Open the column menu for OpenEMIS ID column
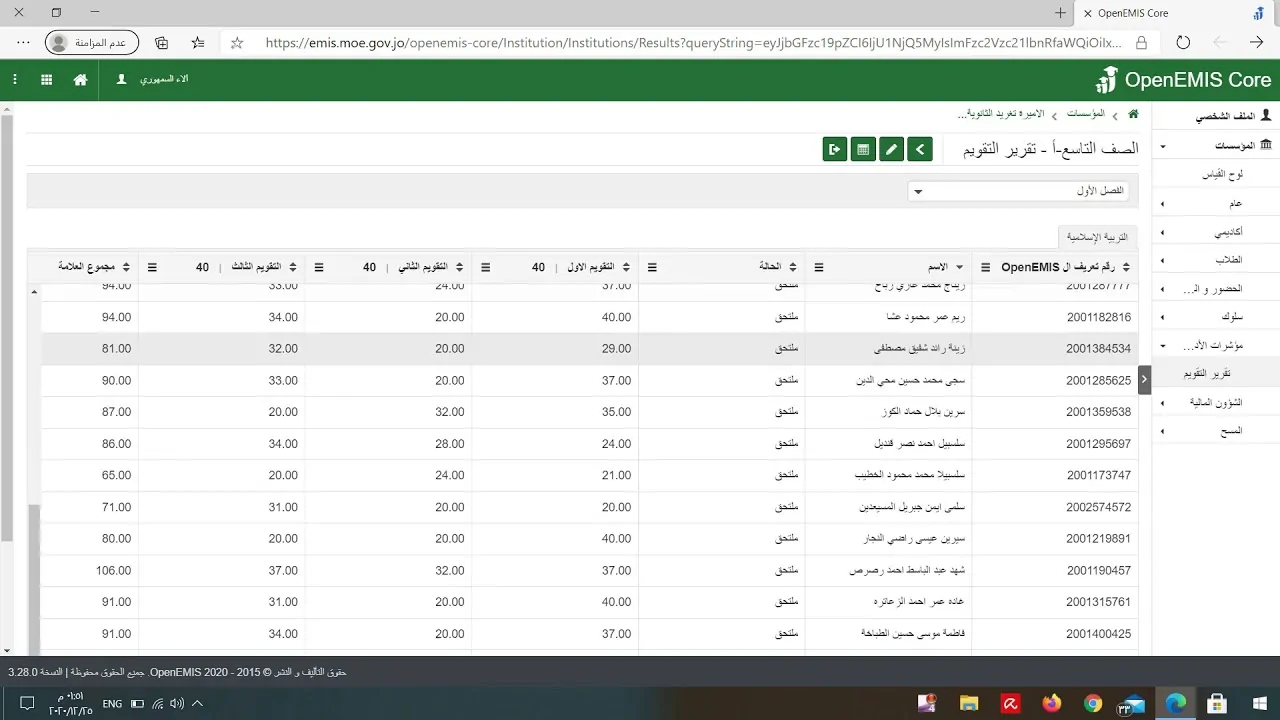This screenshot has width=1280, height=720. tap(986, 267)
